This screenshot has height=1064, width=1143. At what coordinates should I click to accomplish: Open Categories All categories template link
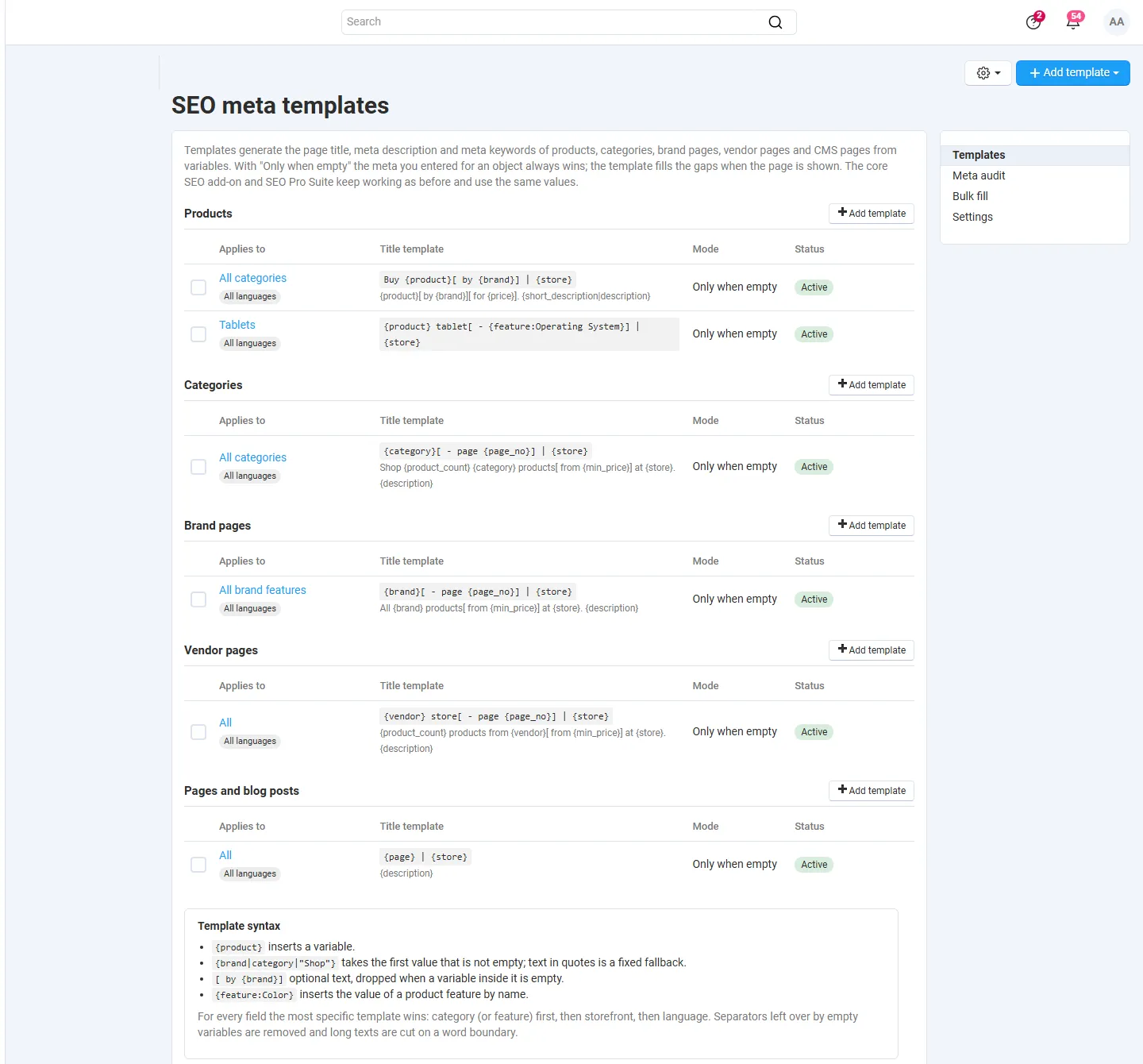click(252, 457)
